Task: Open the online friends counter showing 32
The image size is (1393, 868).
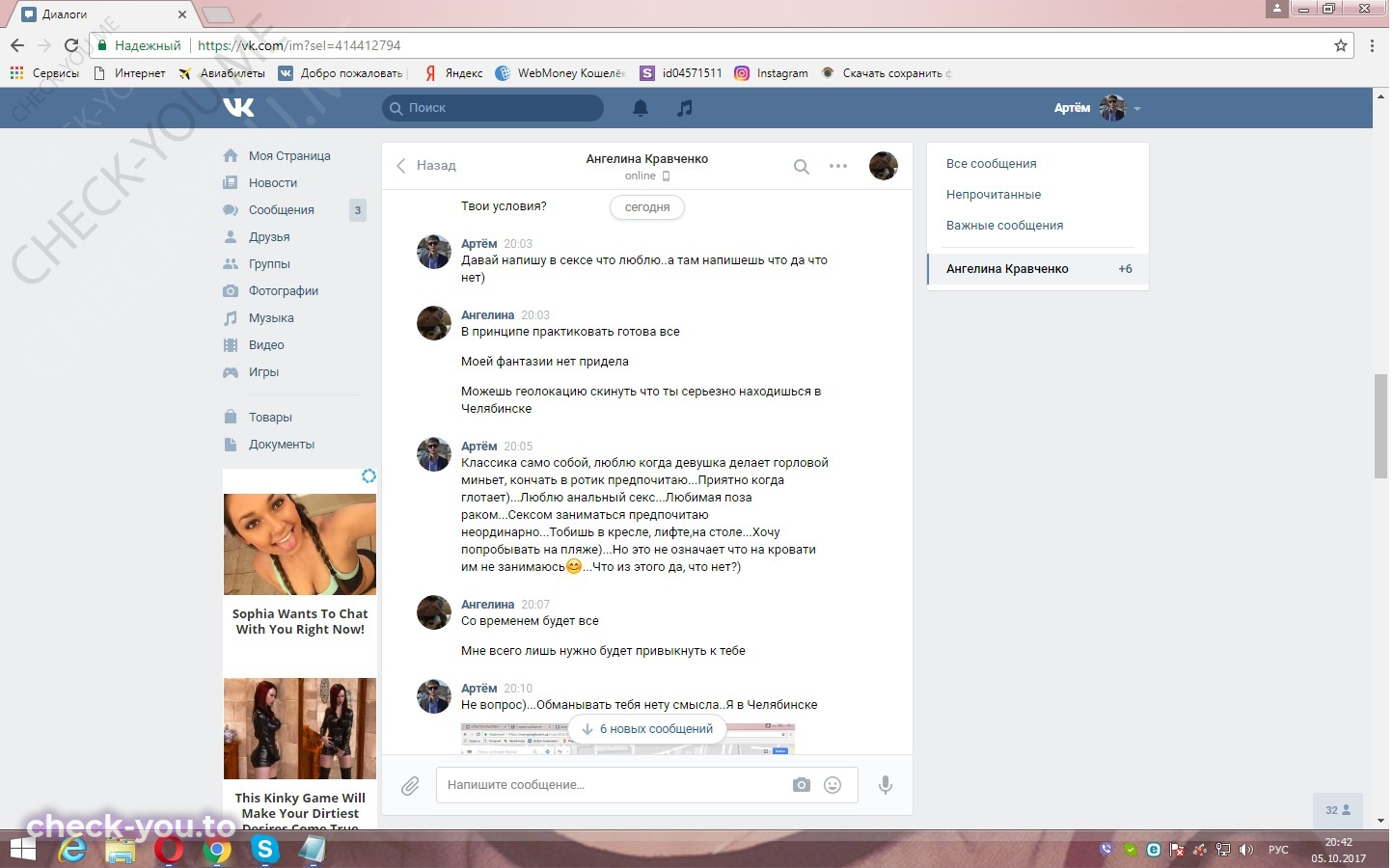Action: [x=1338, y=810]
